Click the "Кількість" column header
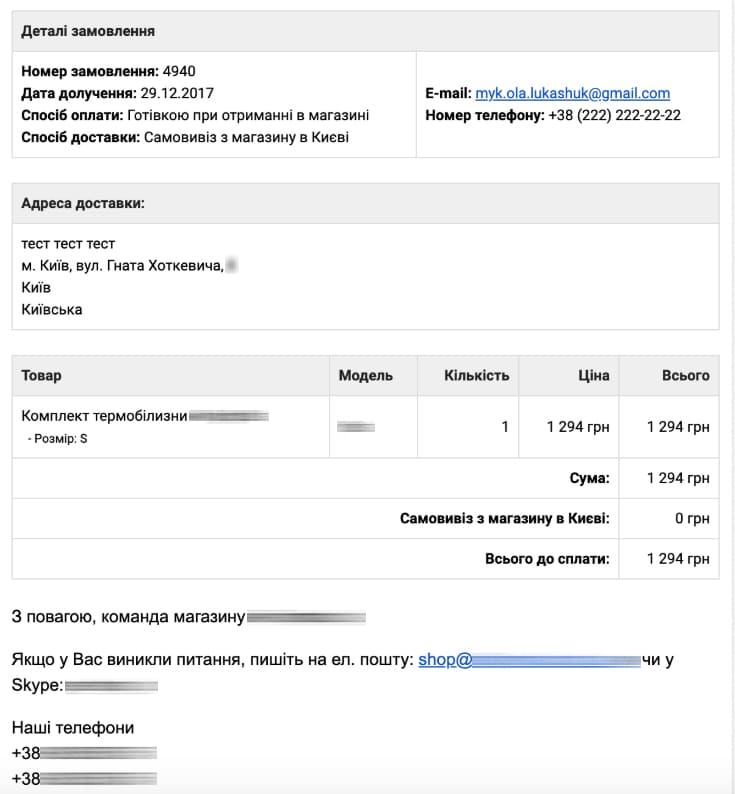The height and width of the screenshot is (794, 735). 476,375
